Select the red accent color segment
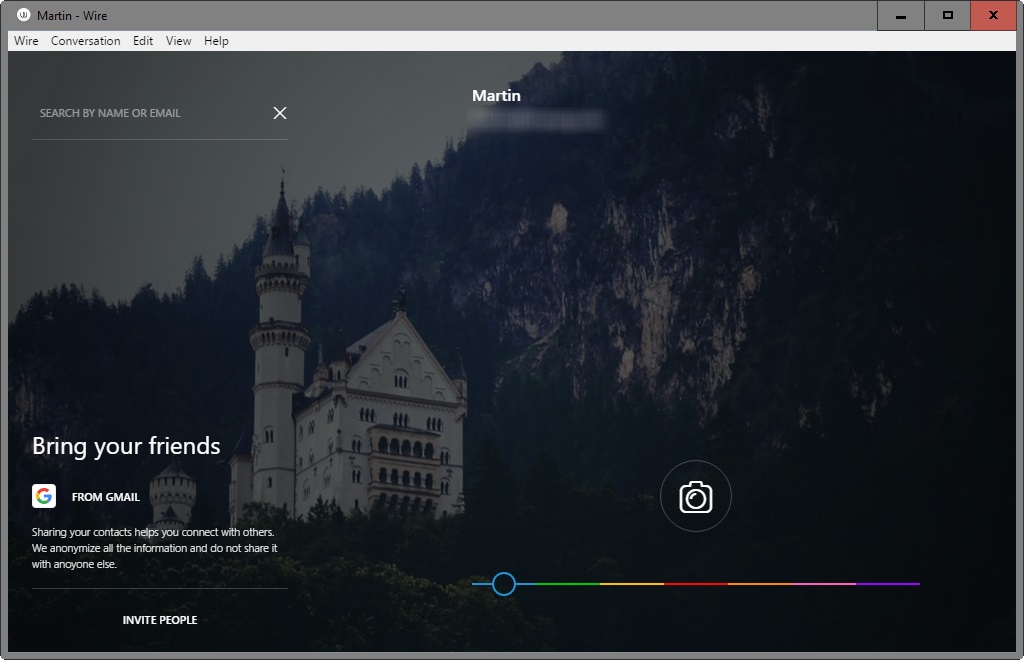Viewport: 1024px width, 660px height. (695, 584)
